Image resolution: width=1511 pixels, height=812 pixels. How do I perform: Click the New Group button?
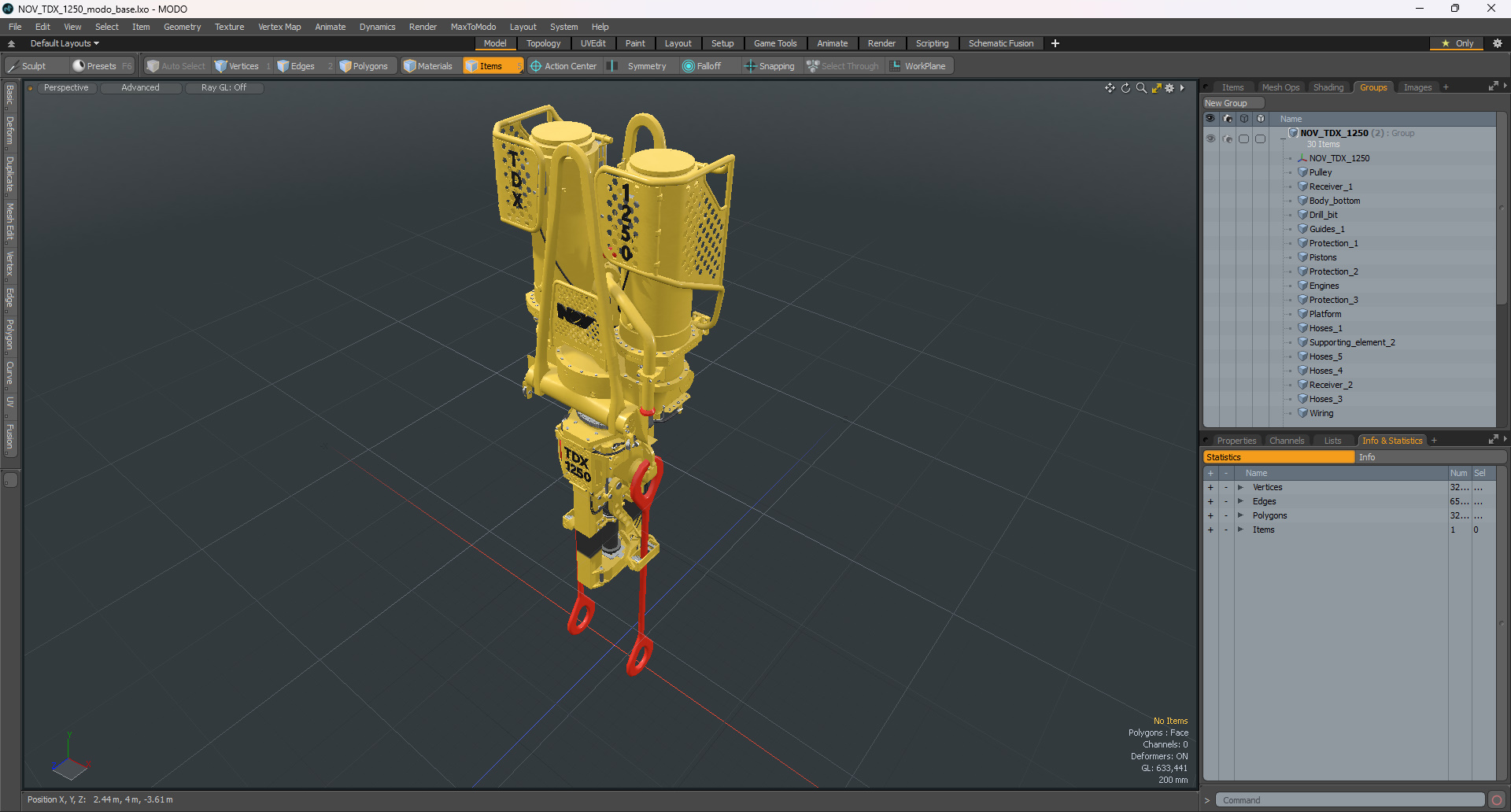pos(1233,103)
